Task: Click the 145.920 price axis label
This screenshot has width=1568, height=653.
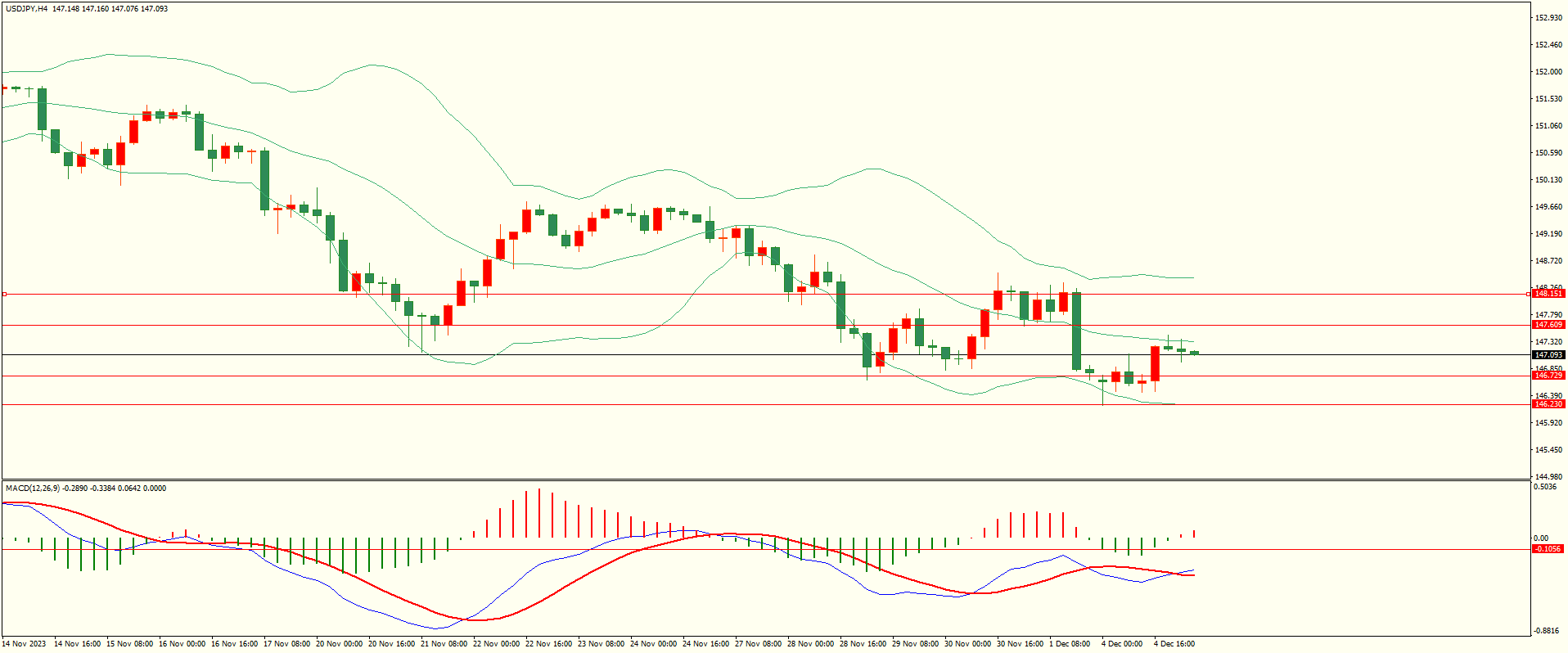Action: [1548, 423]
